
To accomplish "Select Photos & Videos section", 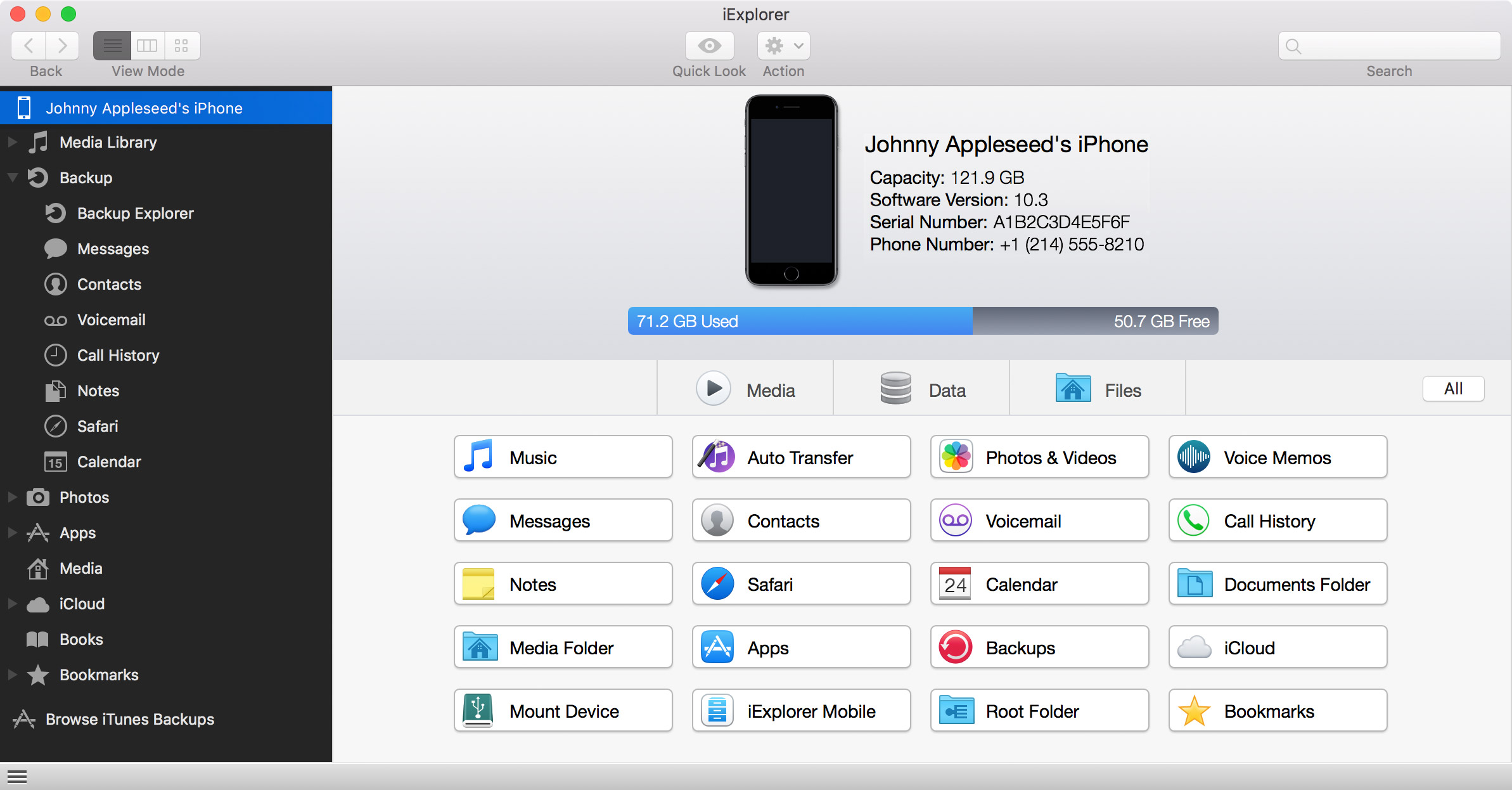I will [1040, 458].
